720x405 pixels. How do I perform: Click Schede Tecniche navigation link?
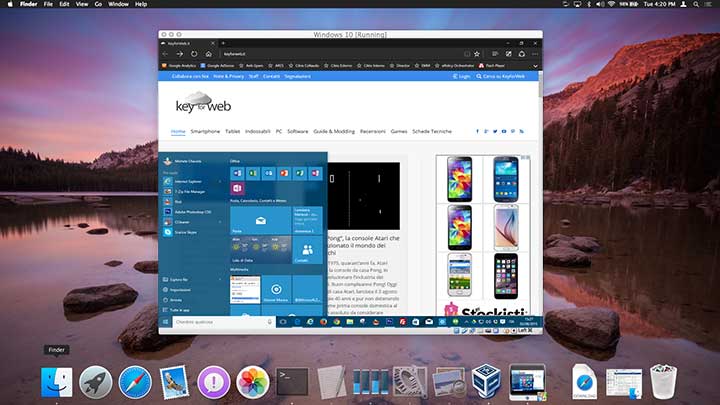[x=432, y=131]
